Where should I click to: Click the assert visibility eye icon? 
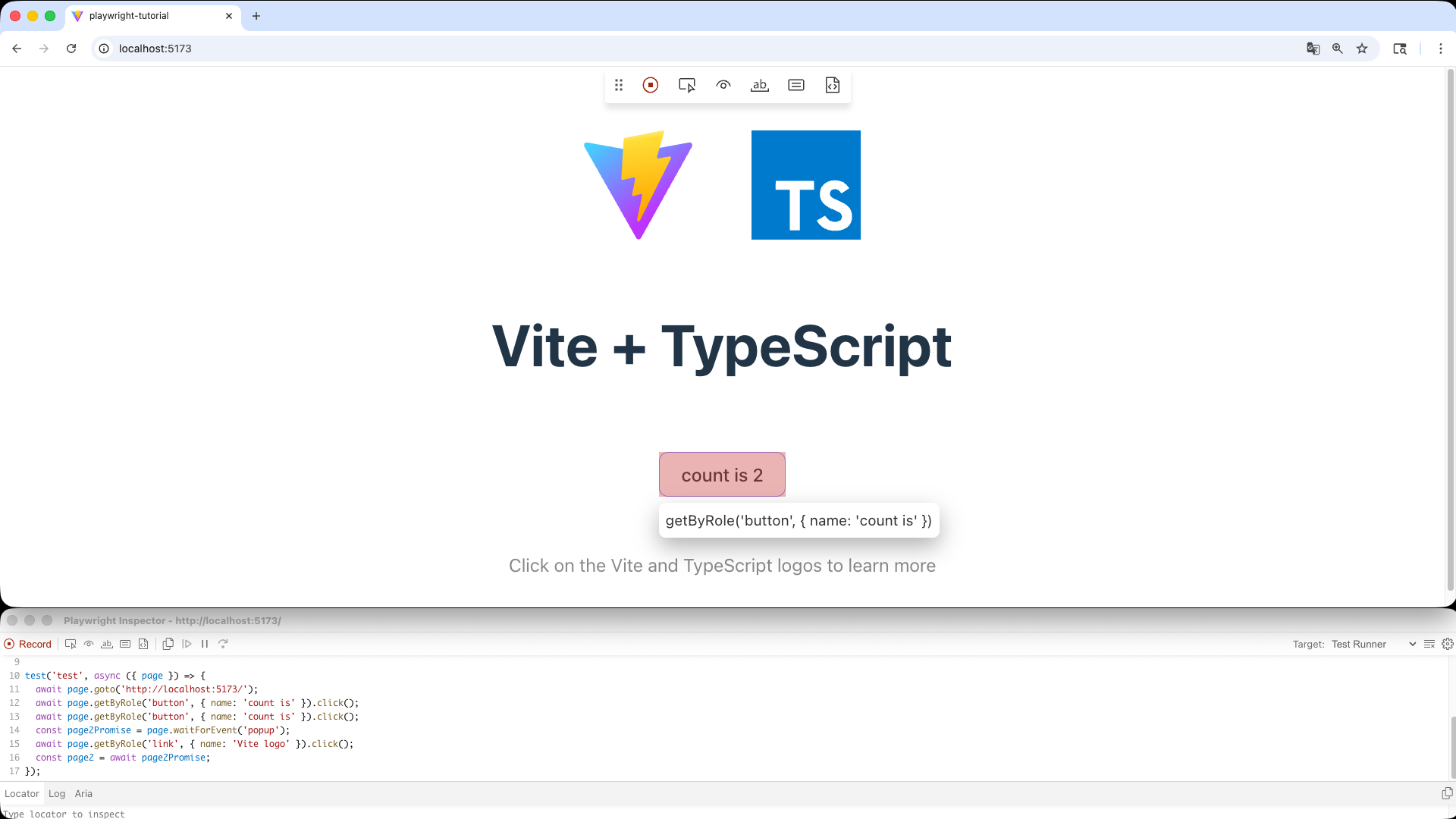pos(723,85)
